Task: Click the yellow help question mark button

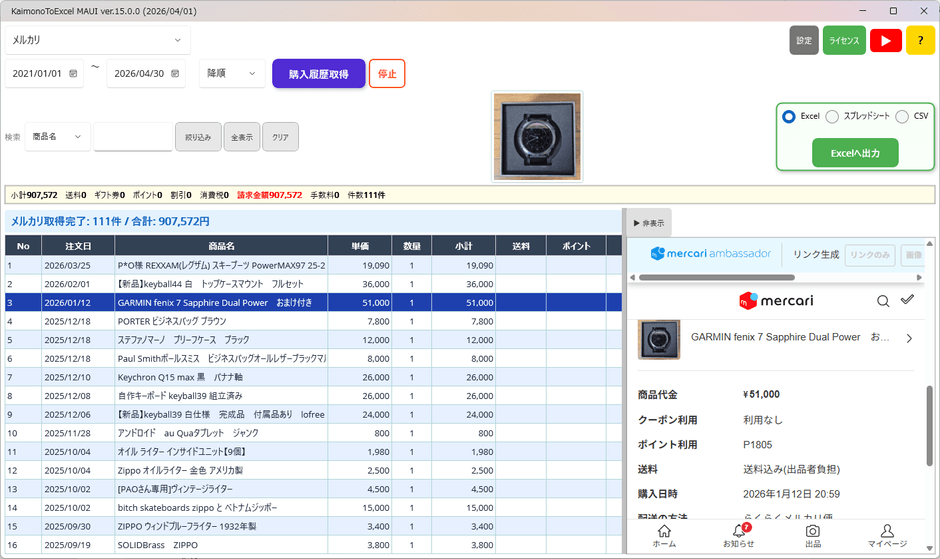Action: [920, 40]
